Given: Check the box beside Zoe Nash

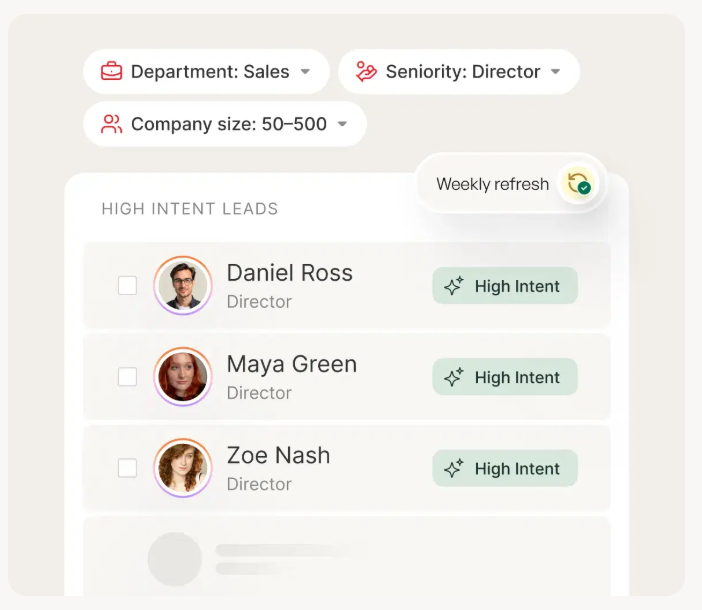Looking at the screenshot, I should (x=128, y=468).
